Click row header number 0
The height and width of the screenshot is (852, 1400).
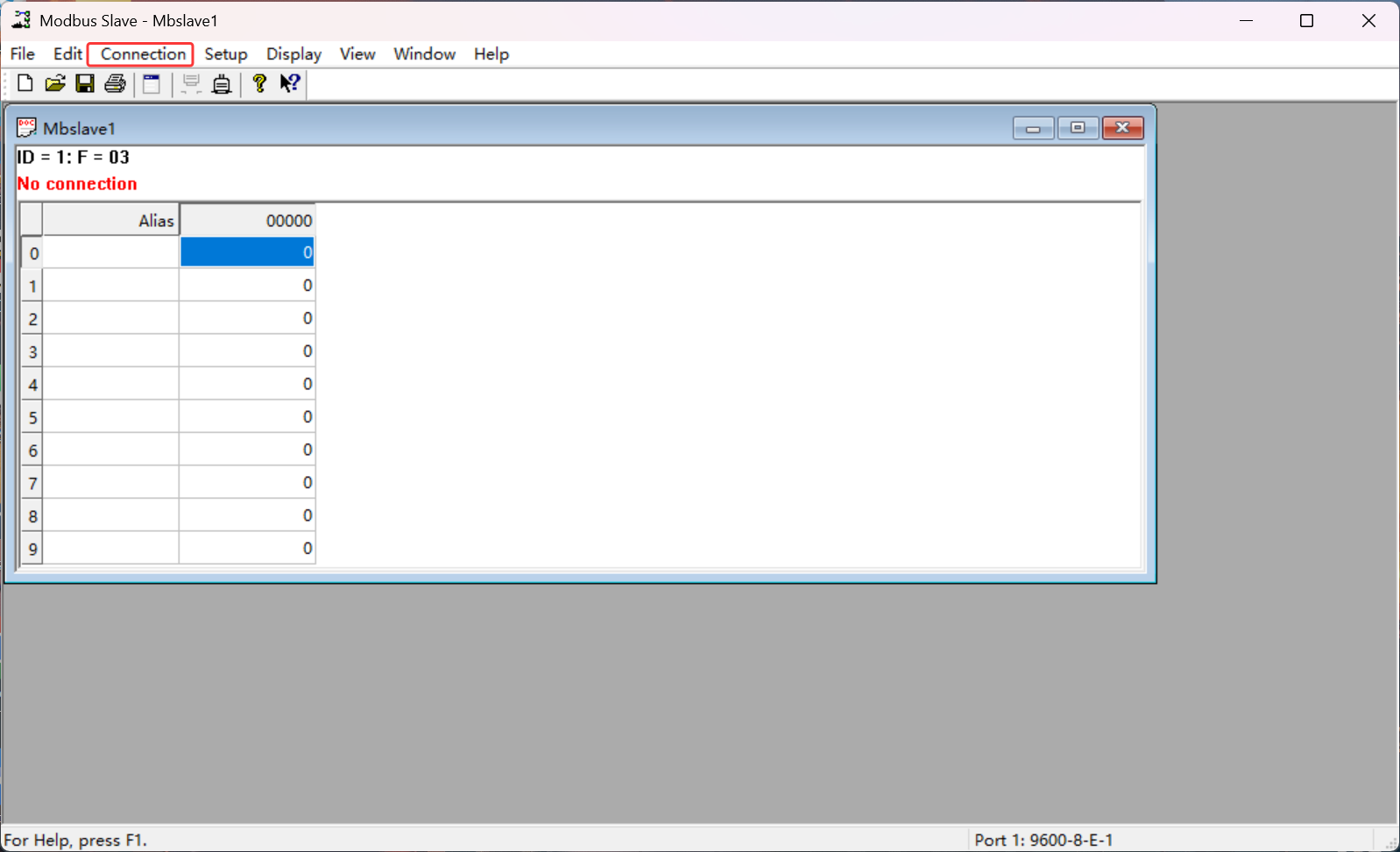32,252
